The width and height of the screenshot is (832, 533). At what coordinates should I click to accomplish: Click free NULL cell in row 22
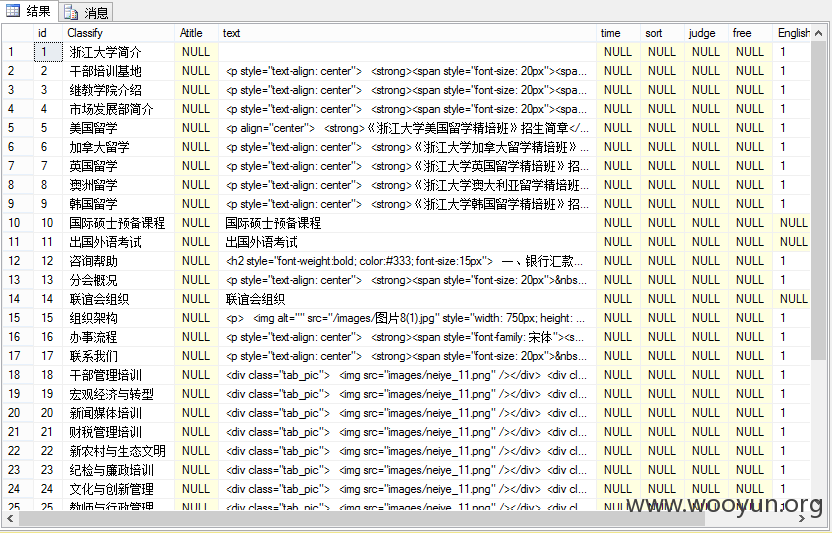click(x=750, y=451)
